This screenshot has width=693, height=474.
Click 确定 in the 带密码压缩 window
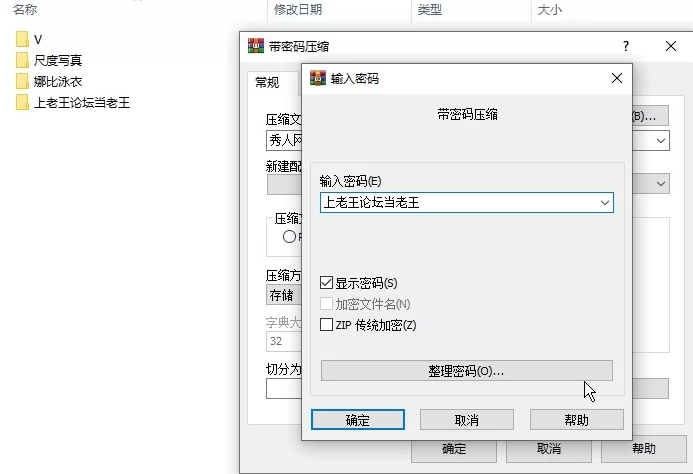click(454, 449)
